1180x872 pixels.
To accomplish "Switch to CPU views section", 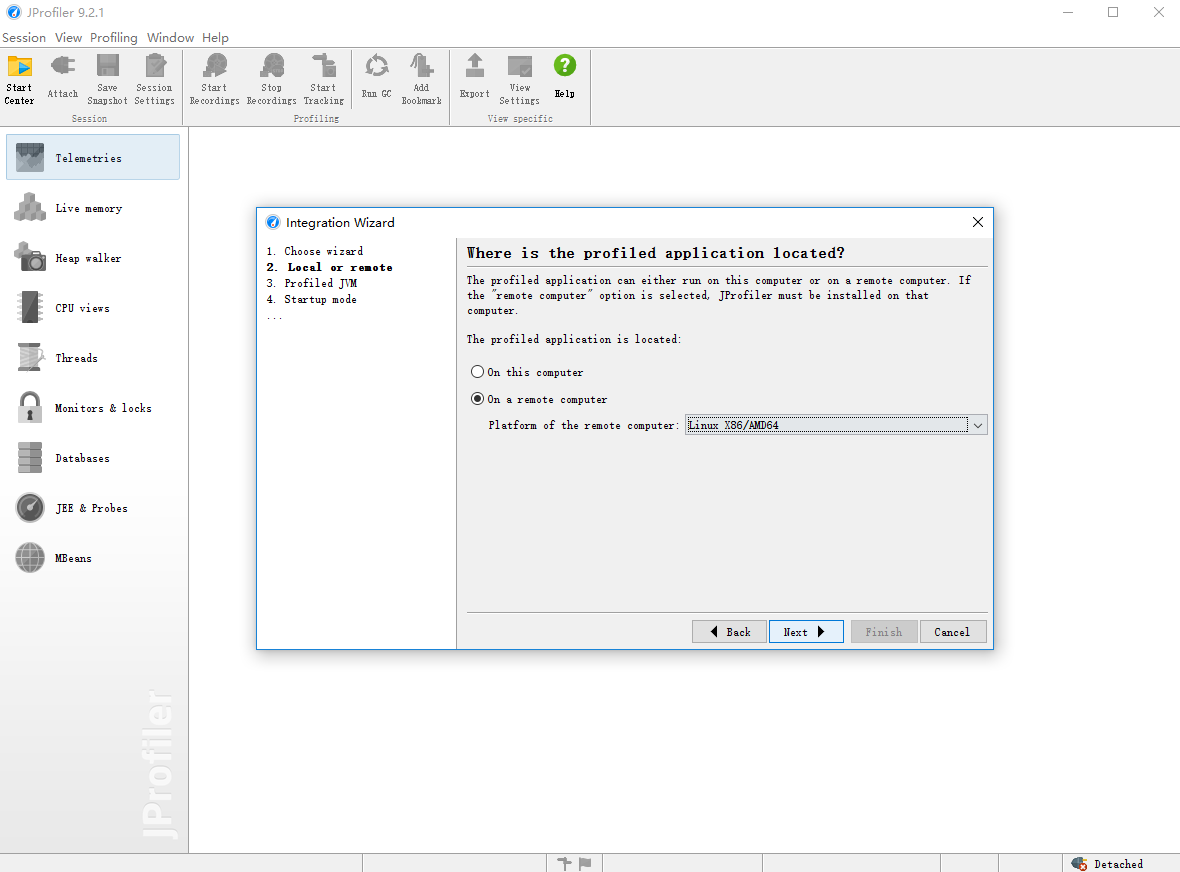I will coord(93,308).
